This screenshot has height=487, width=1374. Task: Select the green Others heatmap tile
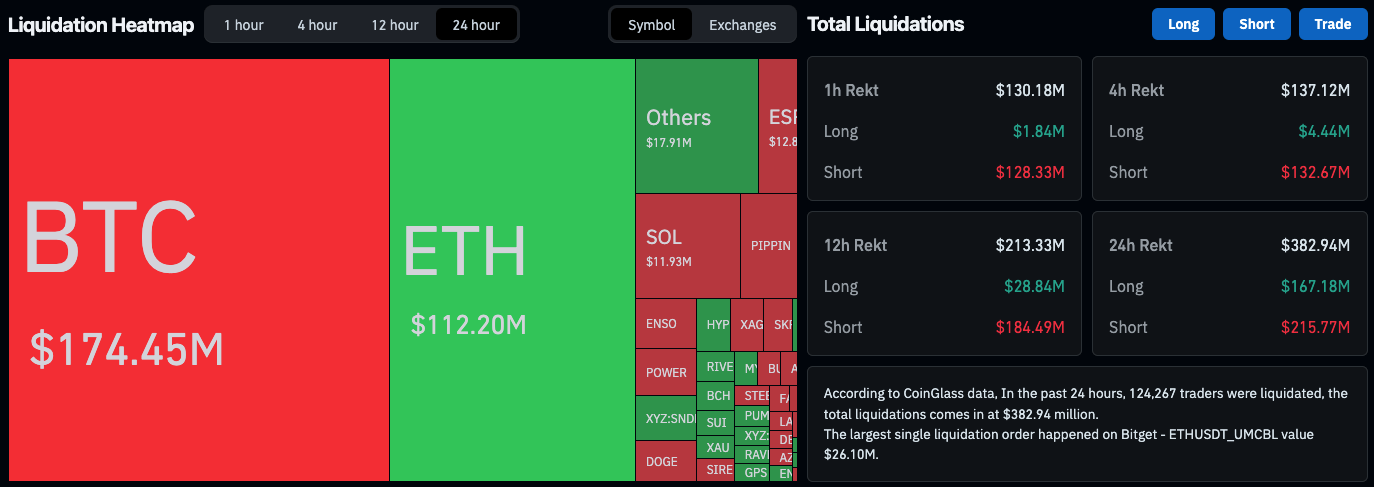(x=696, y=126)
